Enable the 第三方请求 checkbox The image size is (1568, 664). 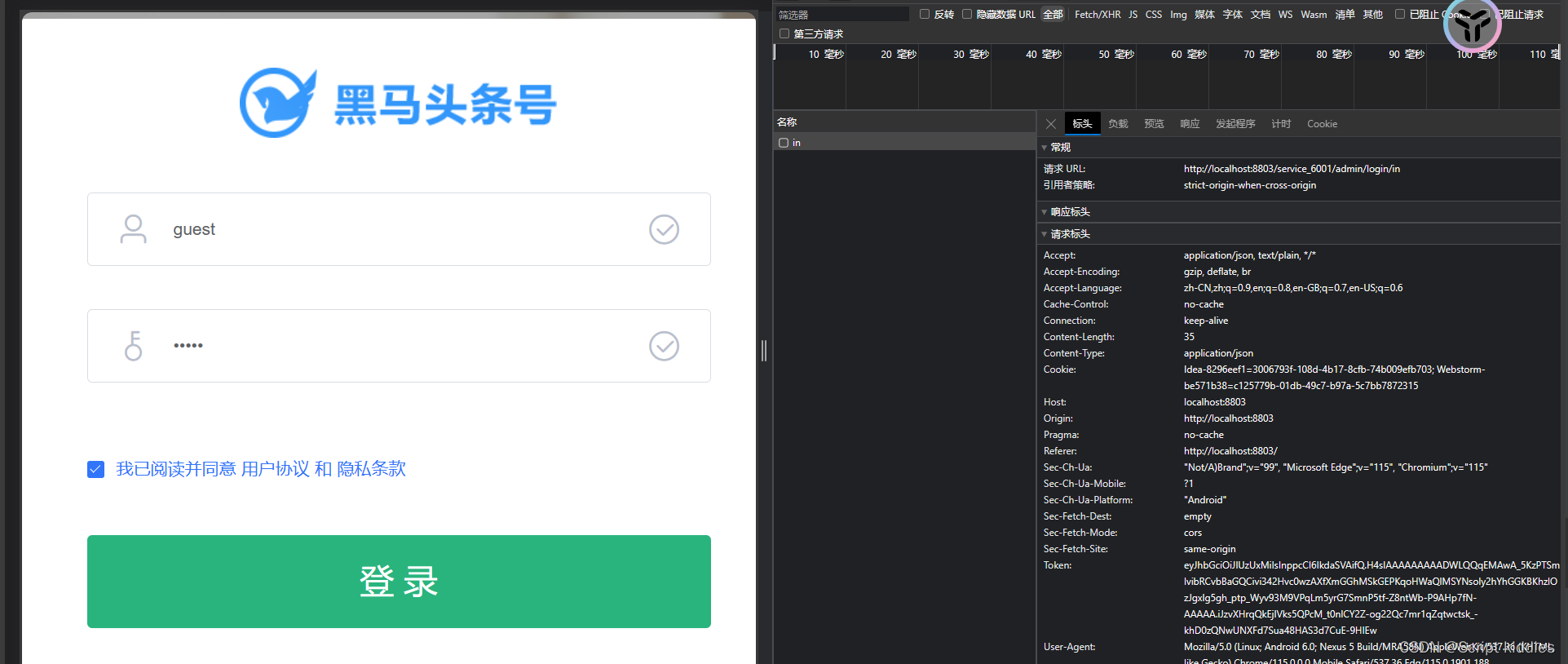[784, 33]
